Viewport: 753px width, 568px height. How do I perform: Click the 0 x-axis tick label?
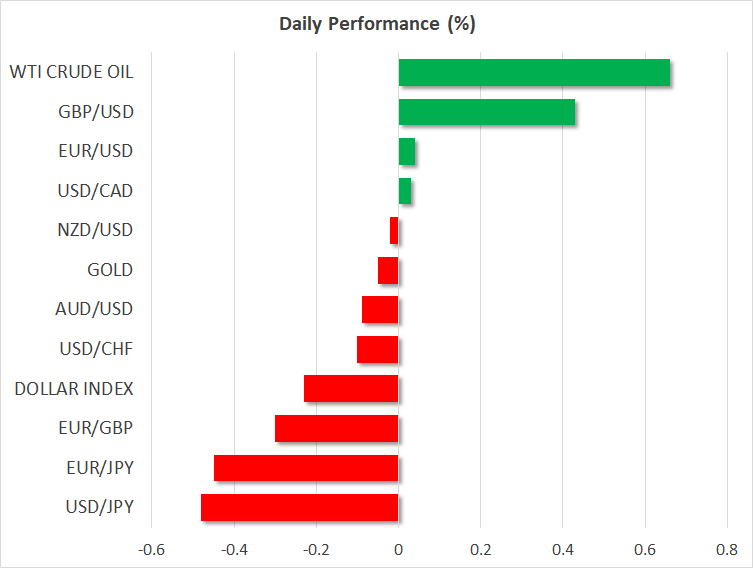point(398,549)
